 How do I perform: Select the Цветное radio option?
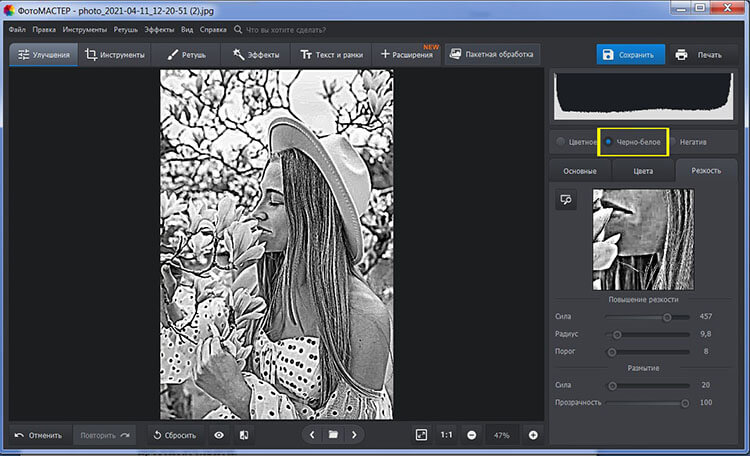pos(561,142)
